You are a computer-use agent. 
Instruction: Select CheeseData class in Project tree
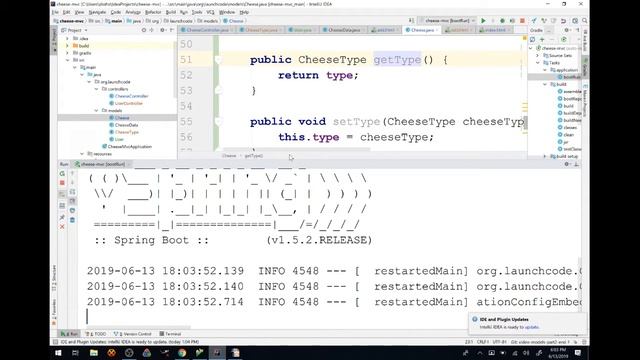124,125
